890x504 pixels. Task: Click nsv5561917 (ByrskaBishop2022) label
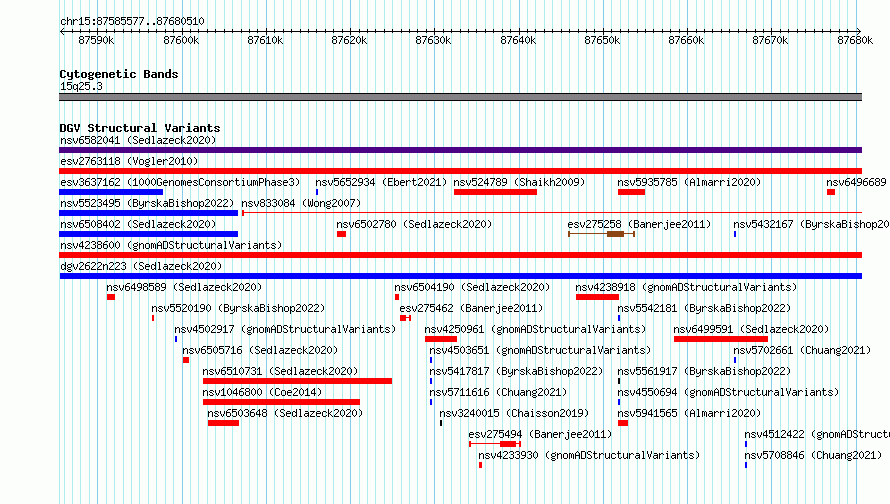coord(704,371)
